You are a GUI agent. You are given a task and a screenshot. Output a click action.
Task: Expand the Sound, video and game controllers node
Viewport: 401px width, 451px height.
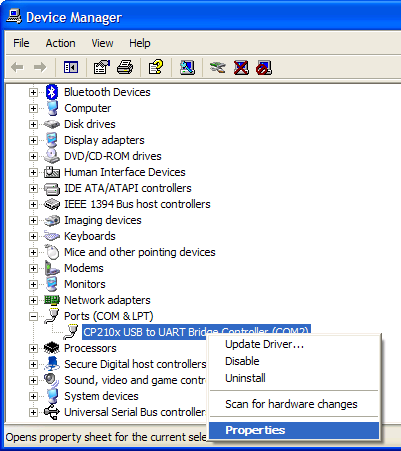coord(33,380)
